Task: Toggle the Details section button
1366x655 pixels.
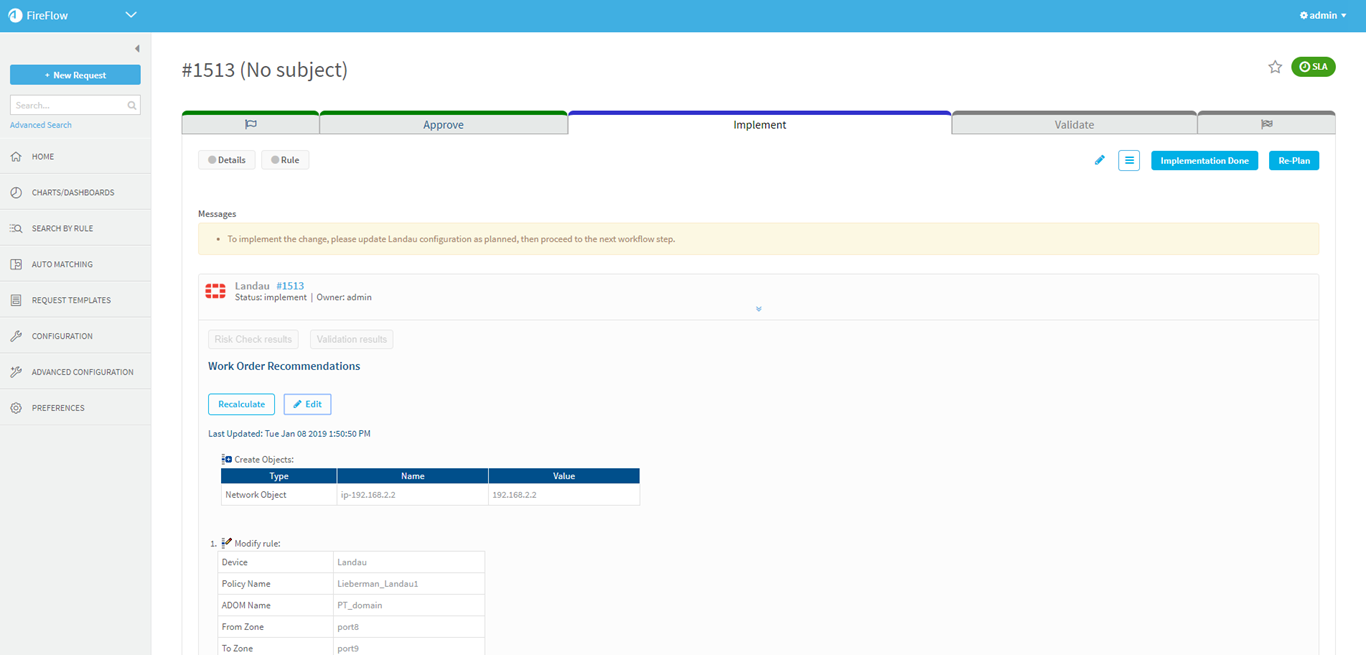Action: (226, 160)
